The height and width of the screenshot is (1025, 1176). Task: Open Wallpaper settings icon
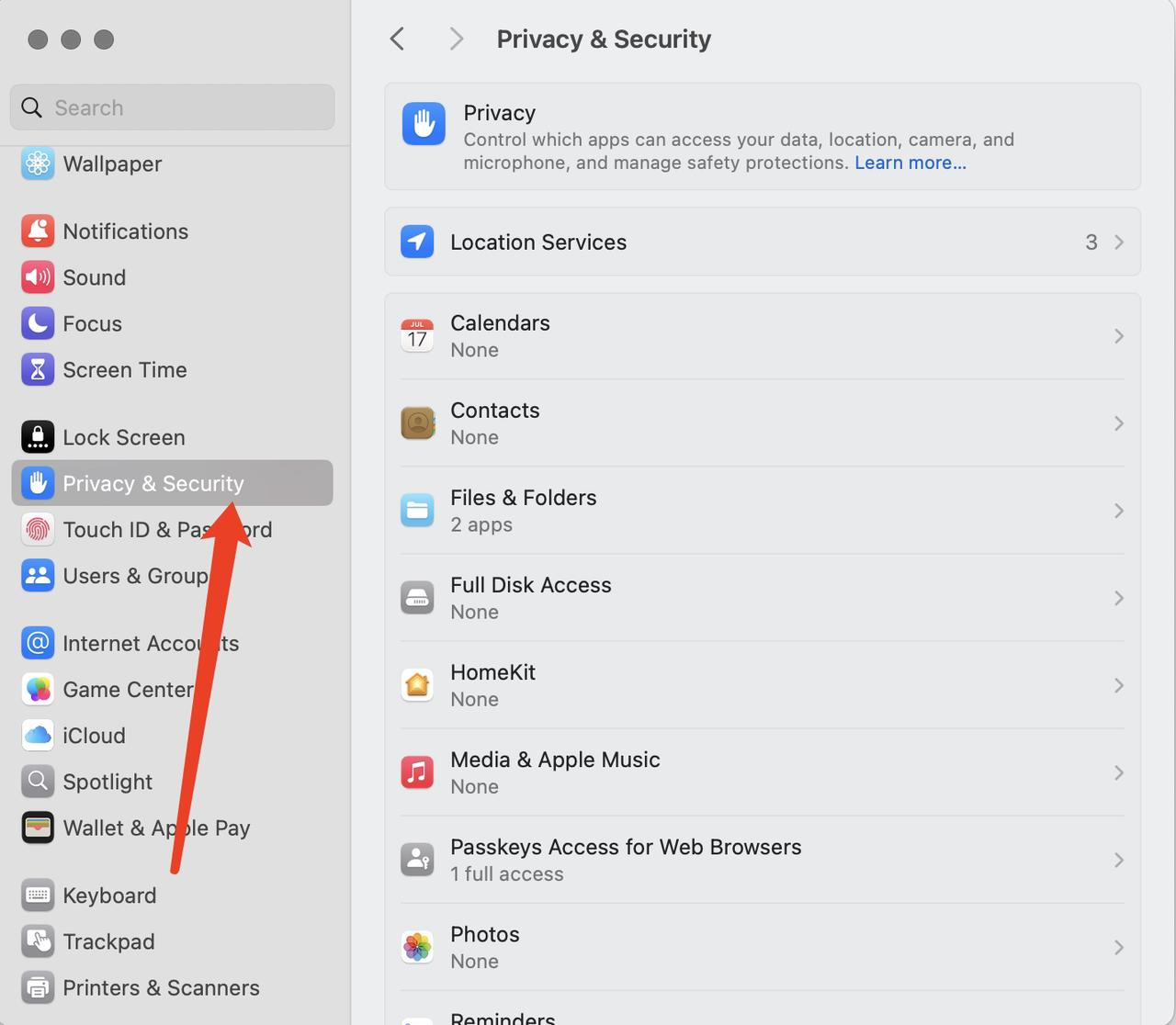(x=38, y=163)
